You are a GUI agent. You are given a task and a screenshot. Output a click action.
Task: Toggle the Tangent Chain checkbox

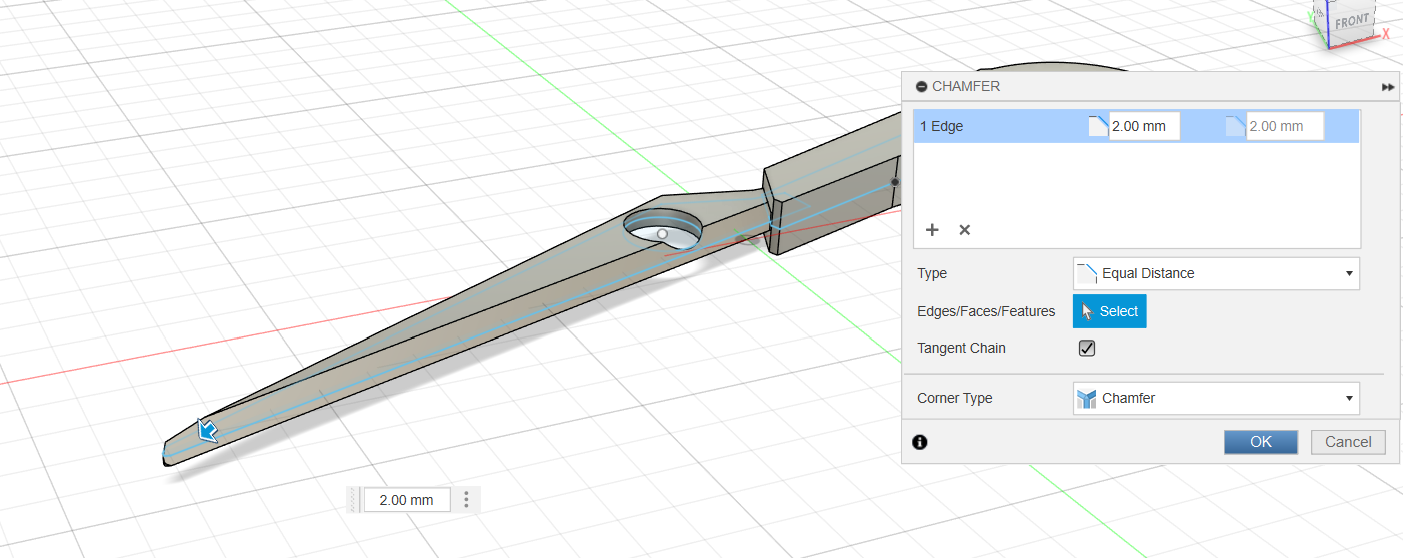(1087, 349)
